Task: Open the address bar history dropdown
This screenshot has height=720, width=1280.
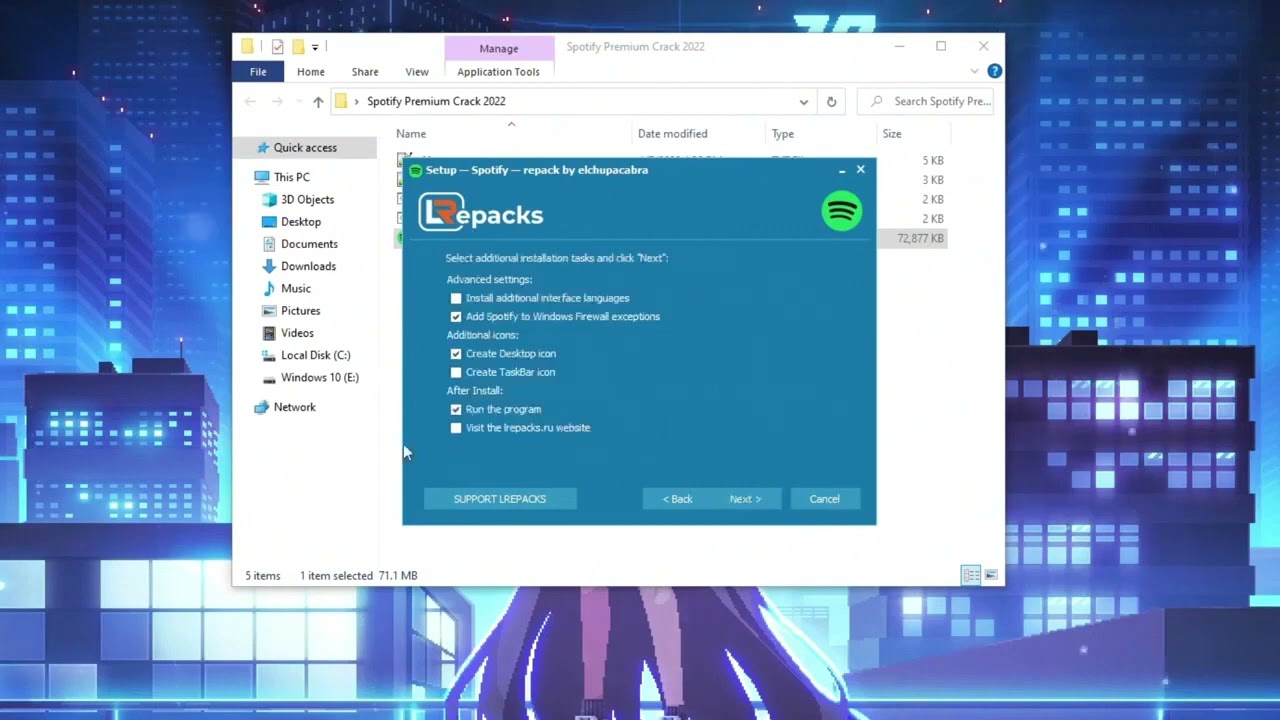Action: click(803, 101)
